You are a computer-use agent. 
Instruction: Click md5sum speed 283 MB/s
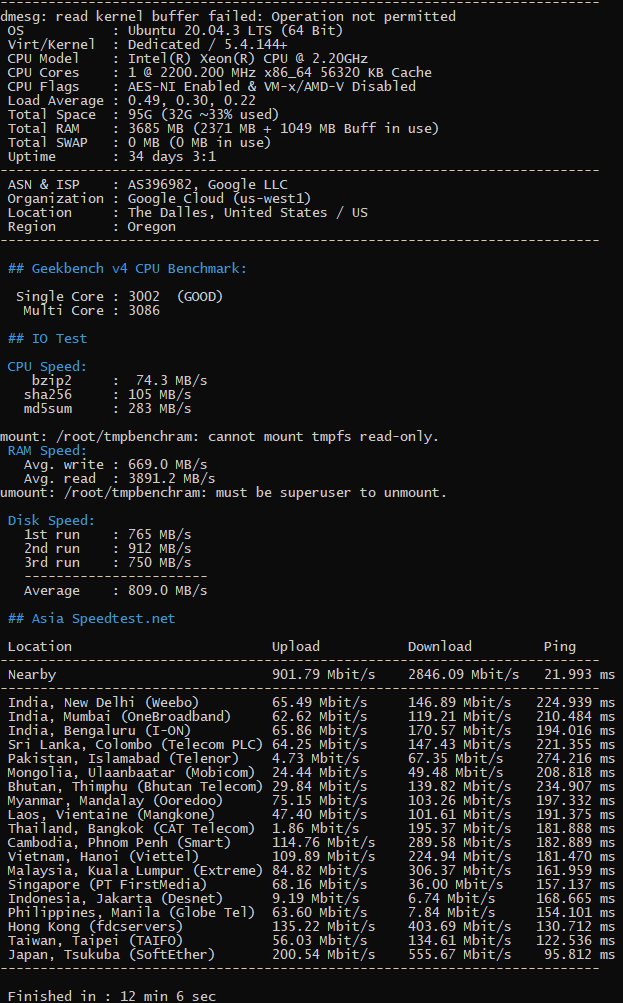coord(160,409)
